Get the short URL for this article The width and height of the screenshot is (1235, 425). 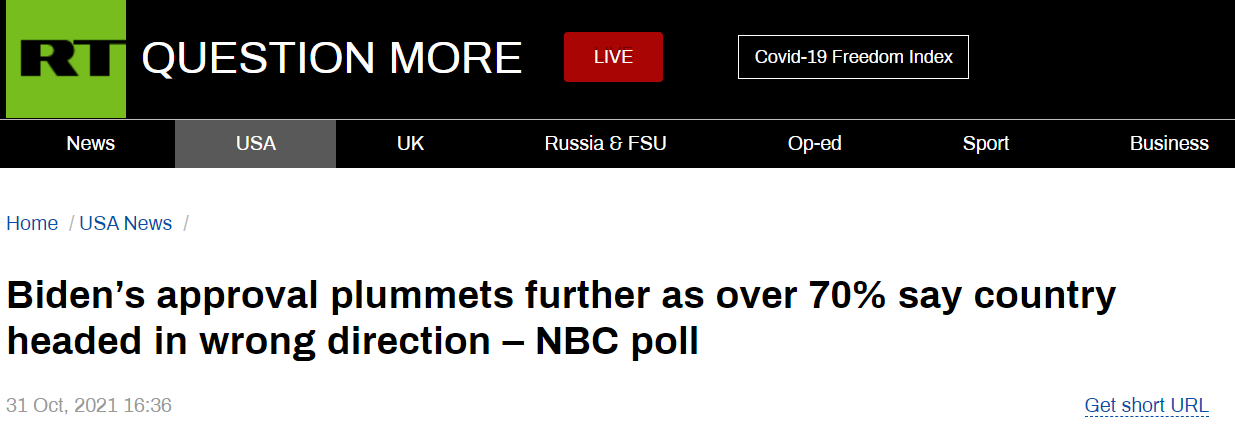pos(1146,406)
